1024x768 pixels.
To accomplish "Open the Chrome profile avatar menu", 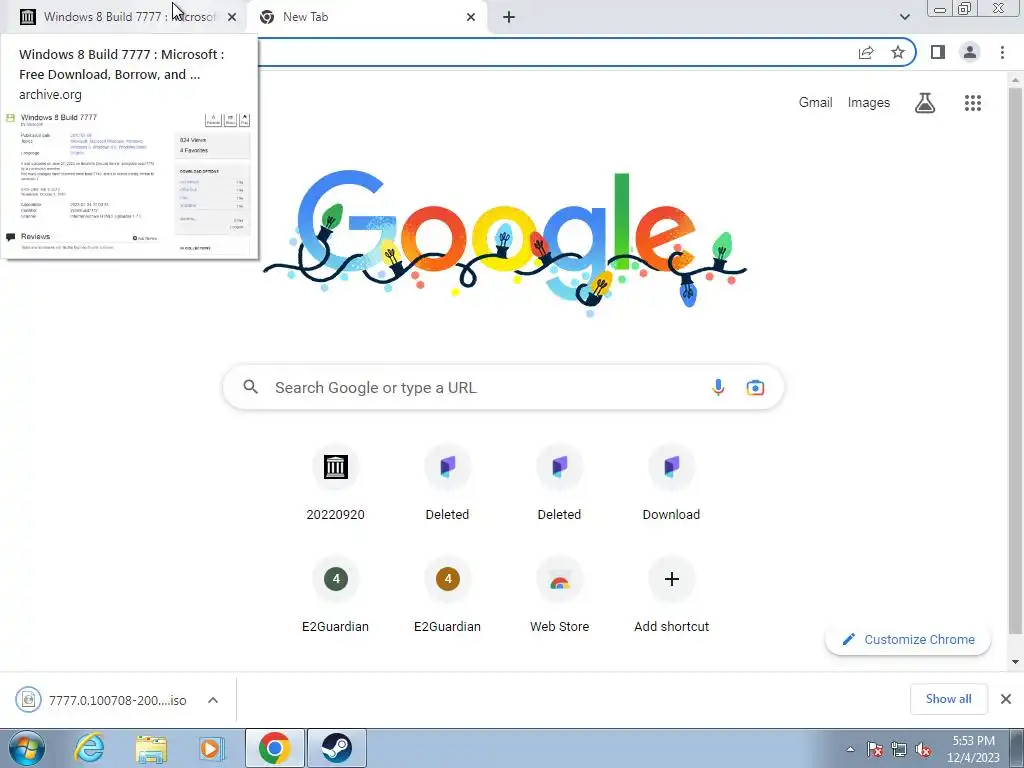I will tap(970, 52).
